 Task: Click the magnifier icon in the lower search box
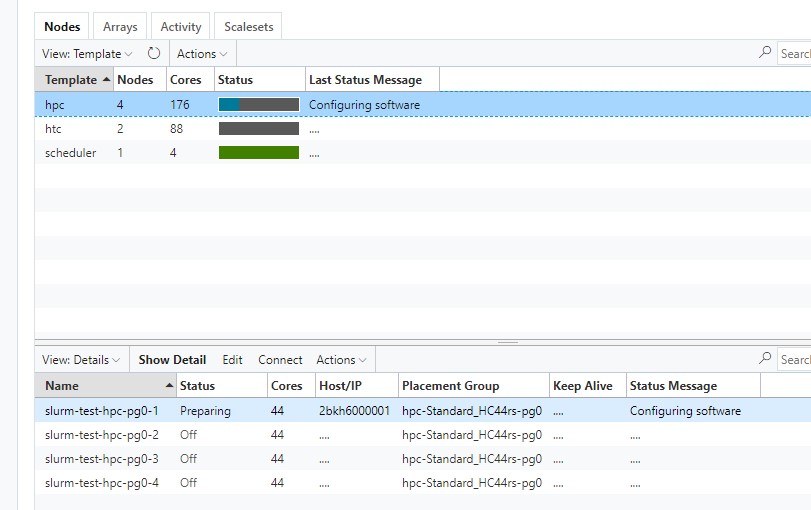click(766, 359)
